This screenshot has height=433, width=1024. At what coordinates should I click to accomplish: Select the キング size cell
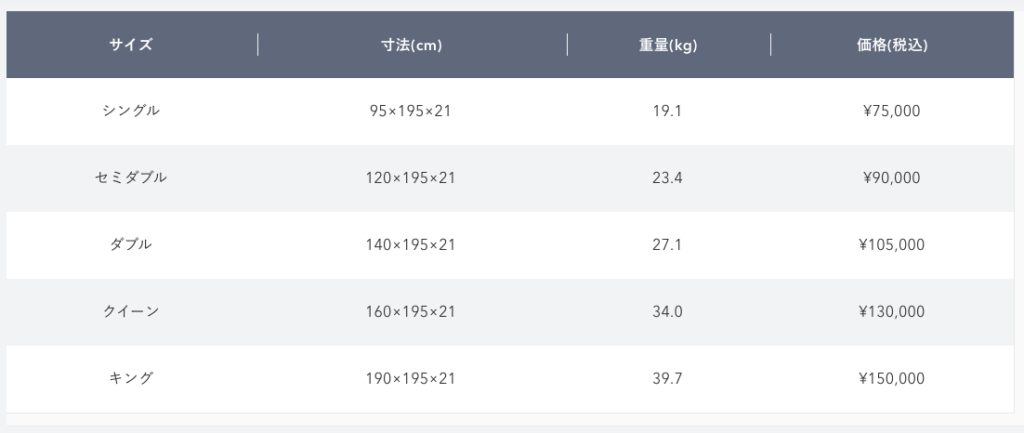tap(131, 378)
